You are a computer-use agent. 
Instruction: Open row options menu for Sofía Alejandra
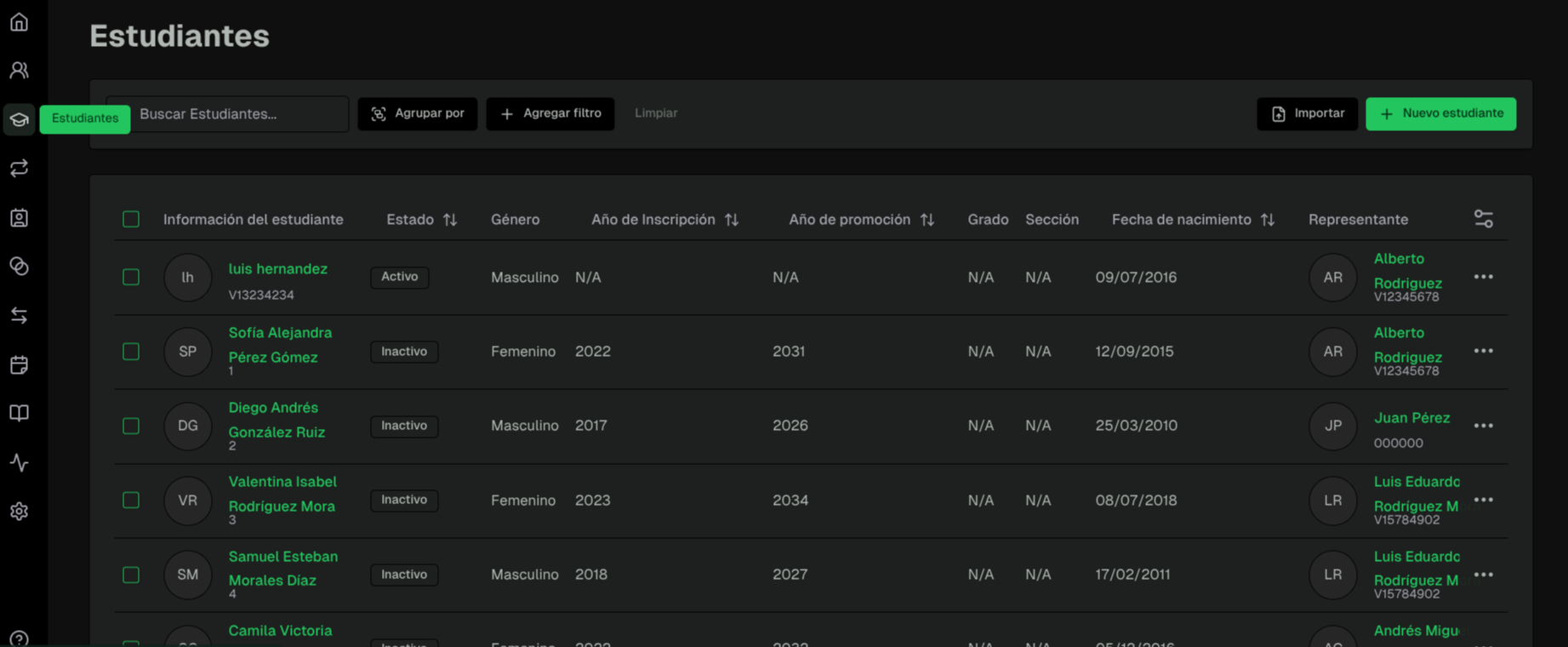1483,352
